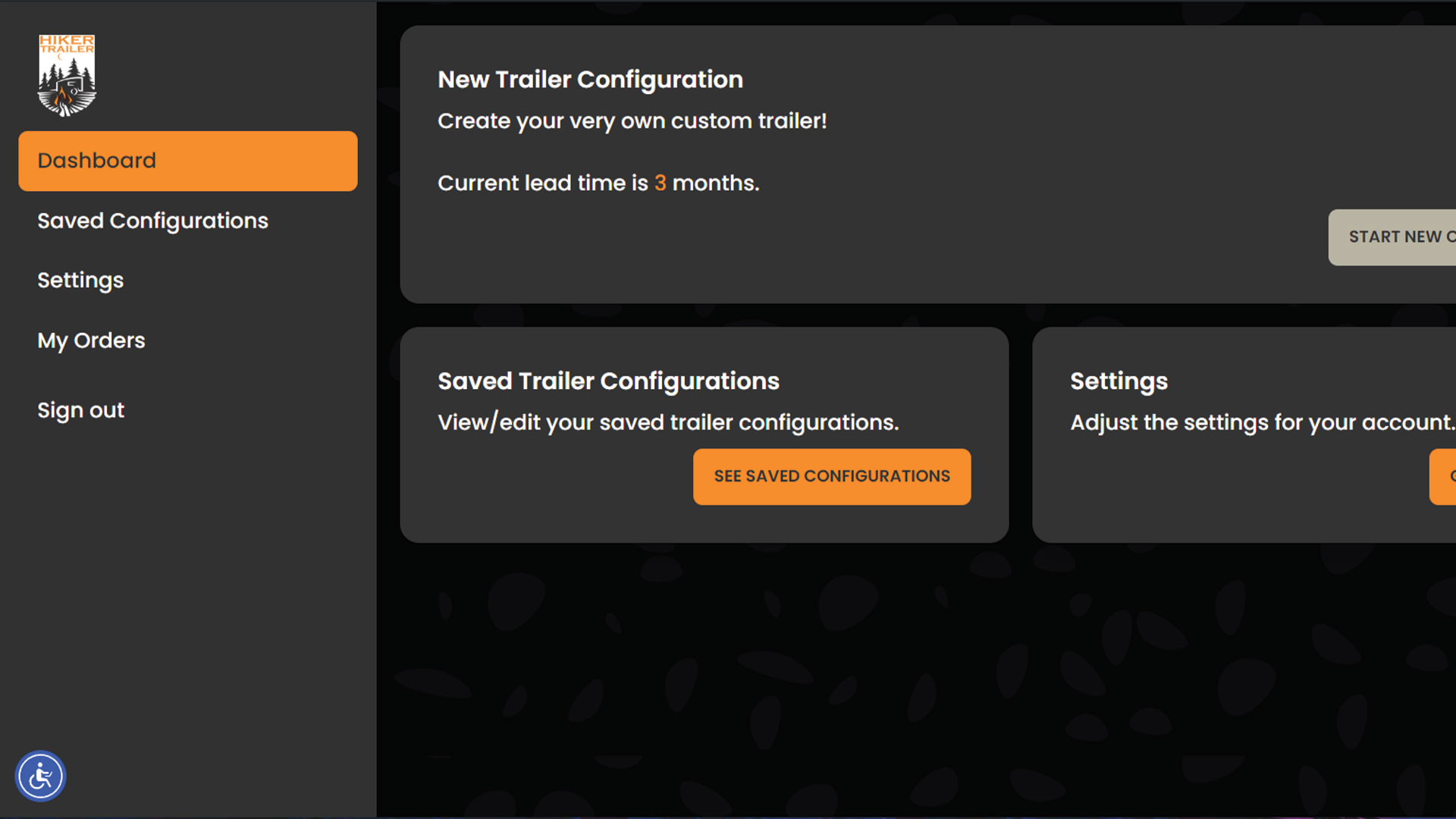This screenshot has height=819, width=1456.
Task: Click the word 'months' after lead time
Action: click(714, 183)
